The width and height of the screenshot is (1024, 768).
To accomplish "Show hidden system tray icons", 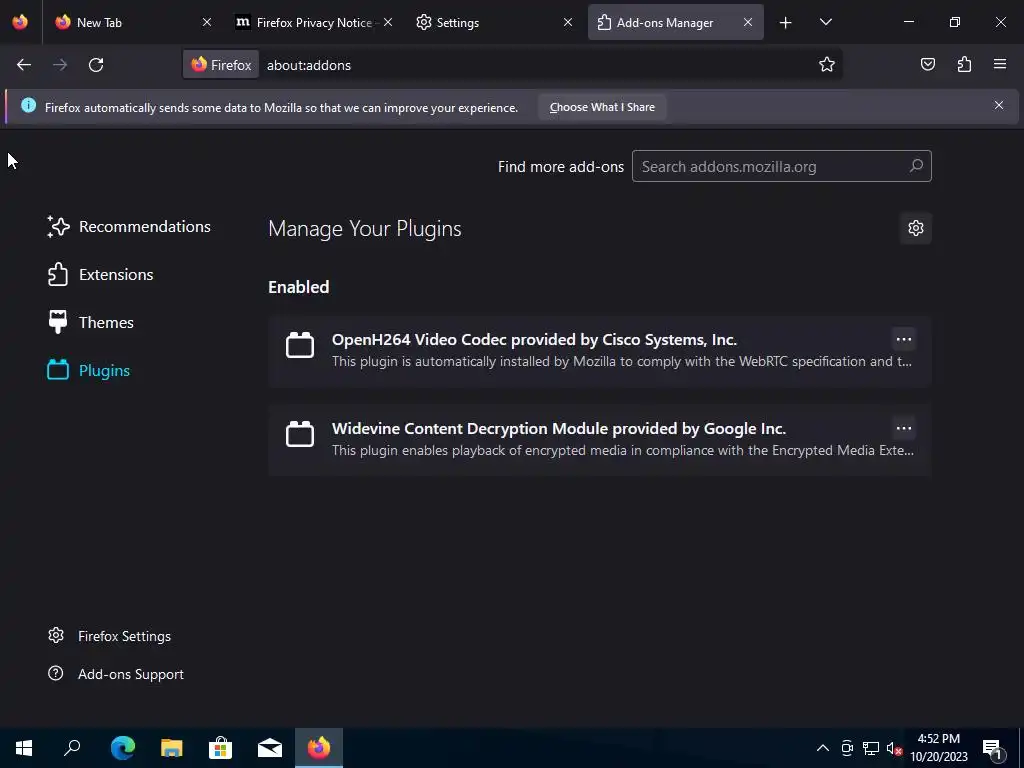I will point(823,748).
